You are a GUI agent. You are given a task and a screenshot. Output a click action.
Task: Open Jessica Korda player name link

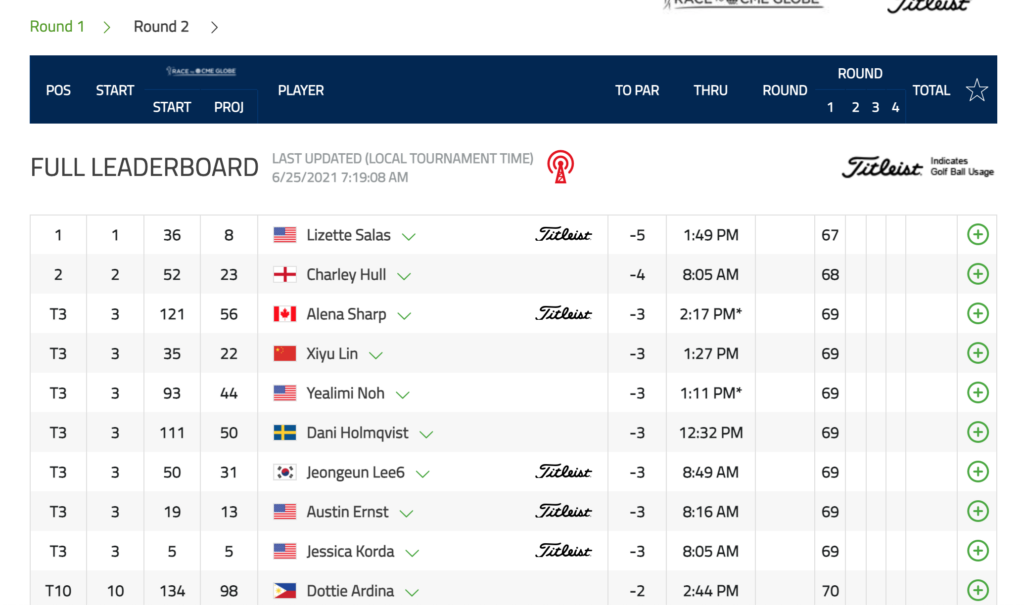350,551
